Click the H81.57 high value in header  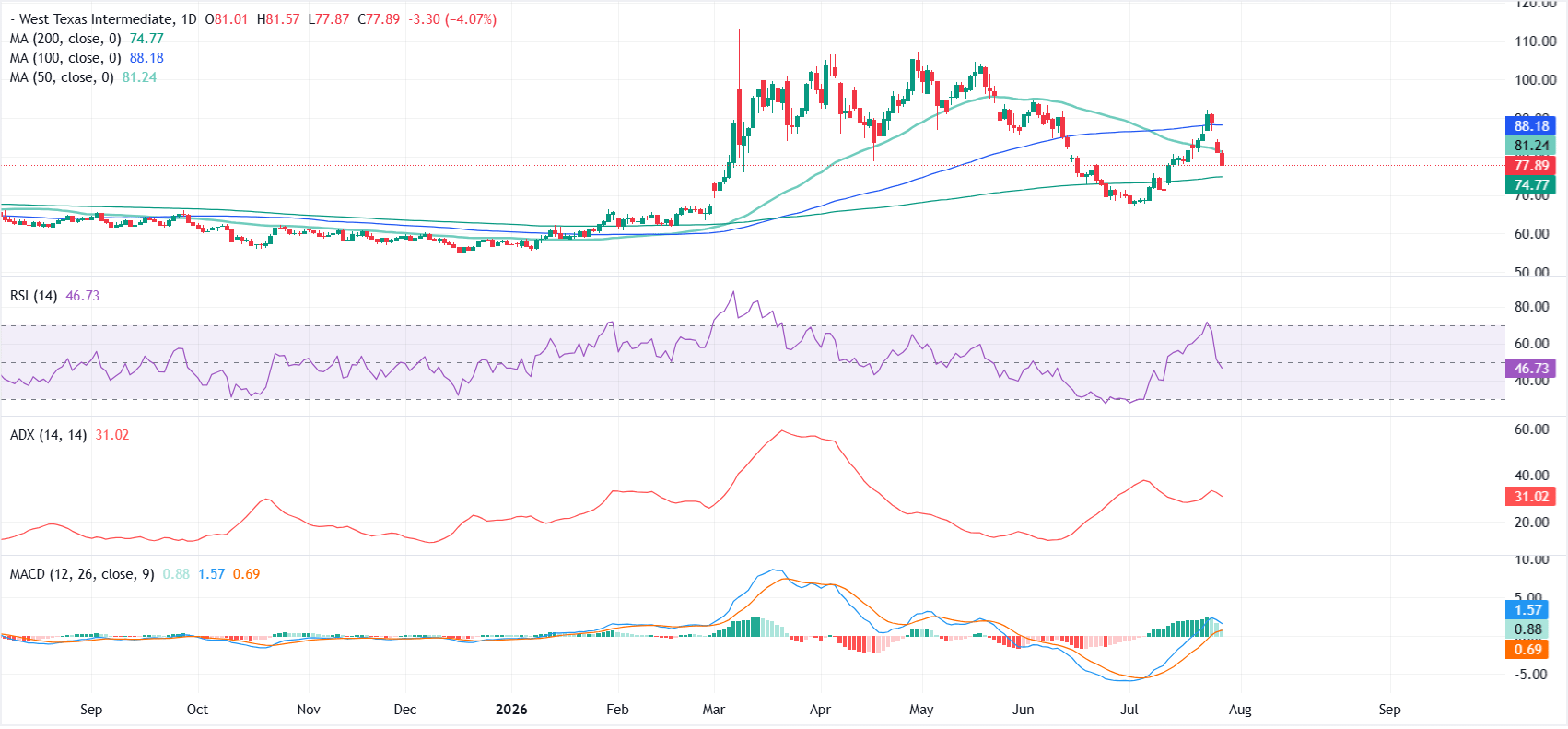pyautogui.click(x=278, y=19)
